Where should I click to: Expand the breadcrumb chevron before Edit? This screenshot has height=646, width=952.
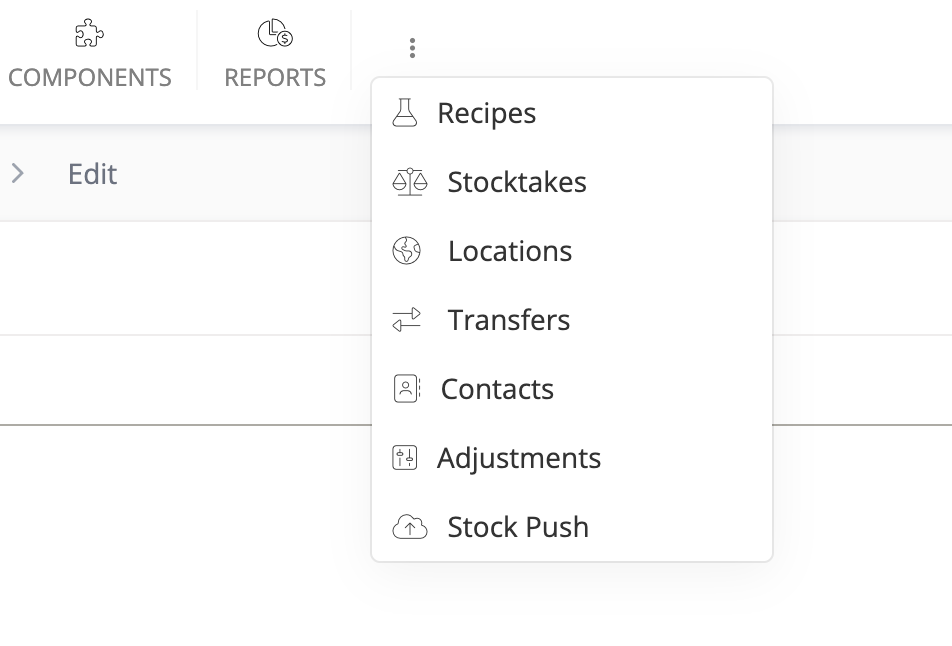(x=17, y=174)
